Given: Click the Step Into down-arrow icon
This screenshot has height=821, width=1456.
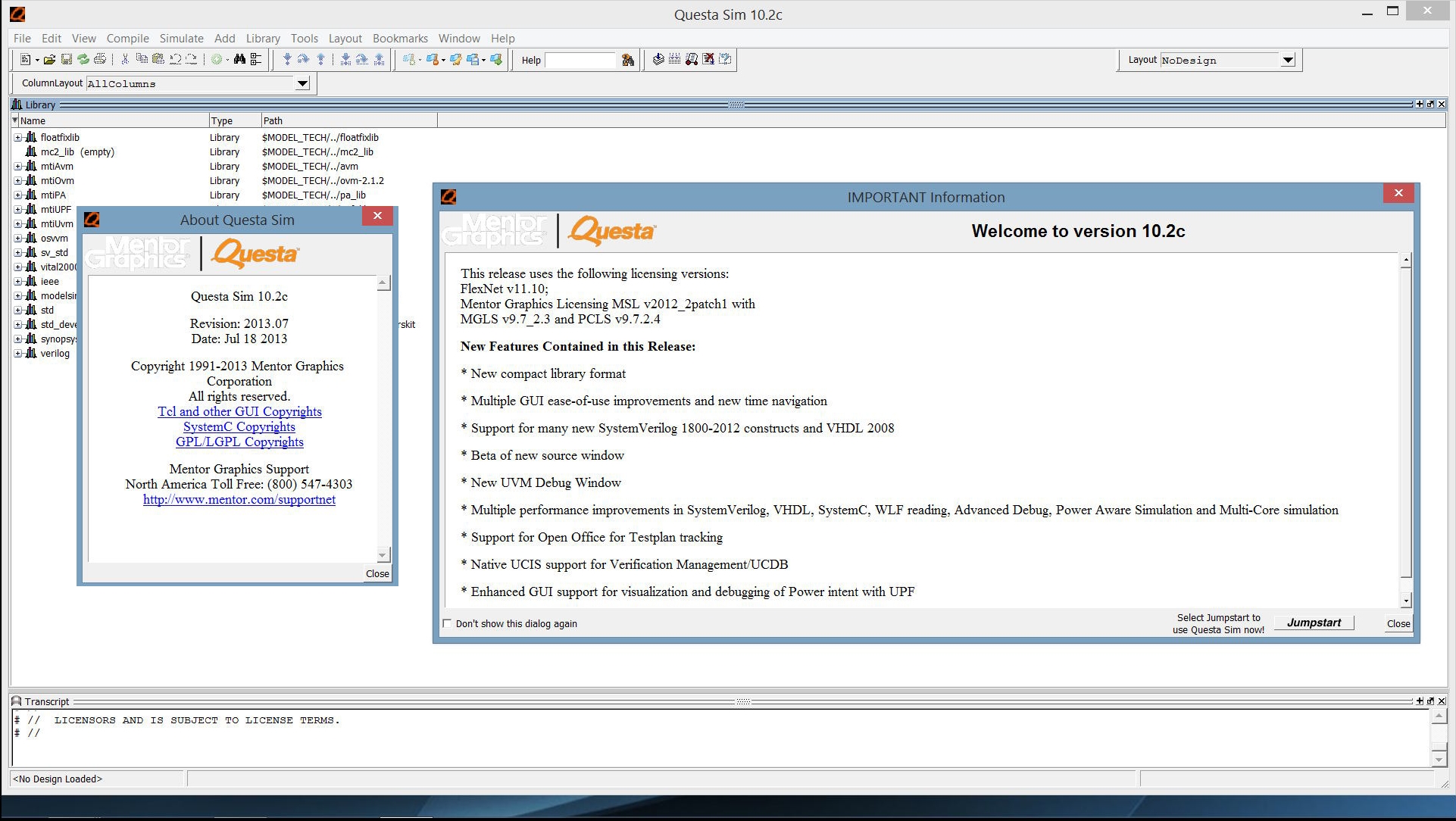Looking at the screenshot, I should [287, 60].
